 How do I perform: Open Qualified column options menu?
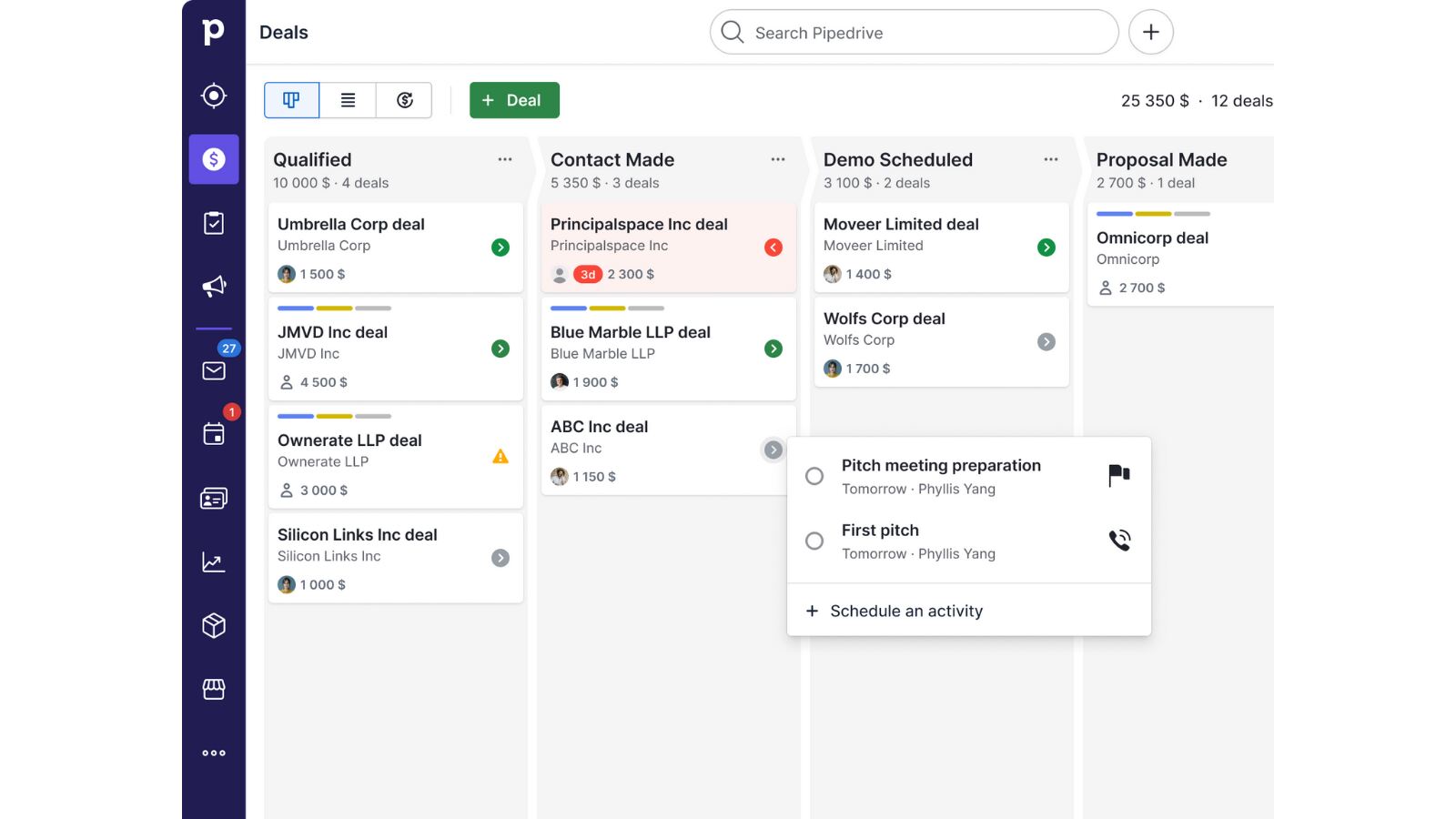pos(505,159)
